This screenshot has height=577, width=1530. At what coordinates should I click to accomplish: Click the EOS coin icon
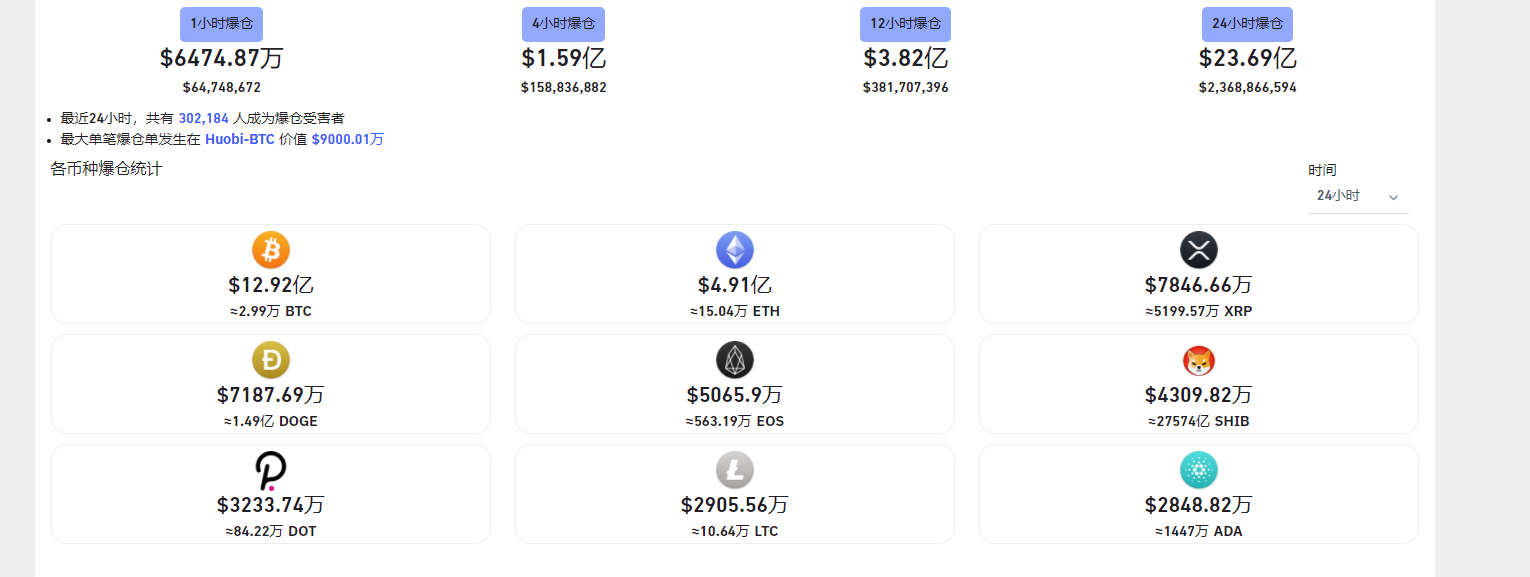pos(735,360)
